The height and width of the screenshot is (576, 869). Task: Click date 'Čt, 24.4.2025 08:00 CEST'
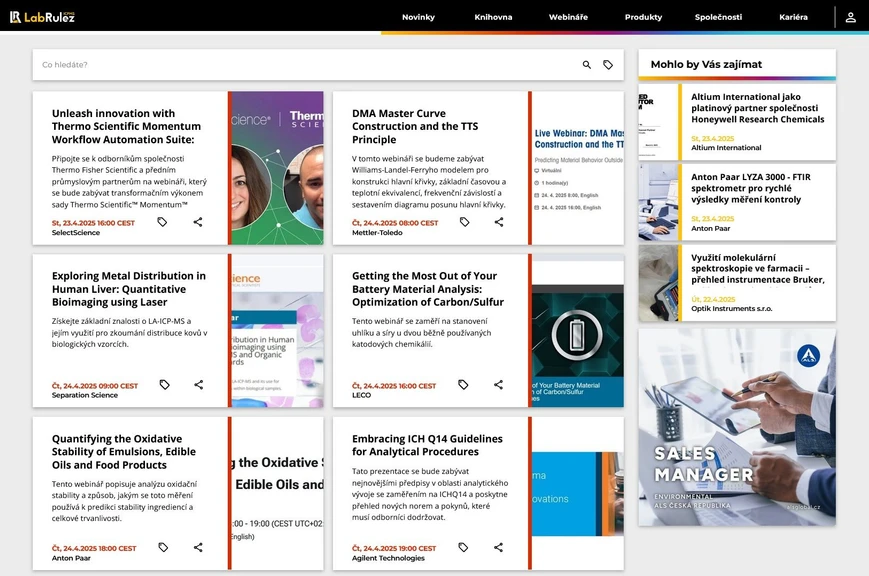coord(395,223)
